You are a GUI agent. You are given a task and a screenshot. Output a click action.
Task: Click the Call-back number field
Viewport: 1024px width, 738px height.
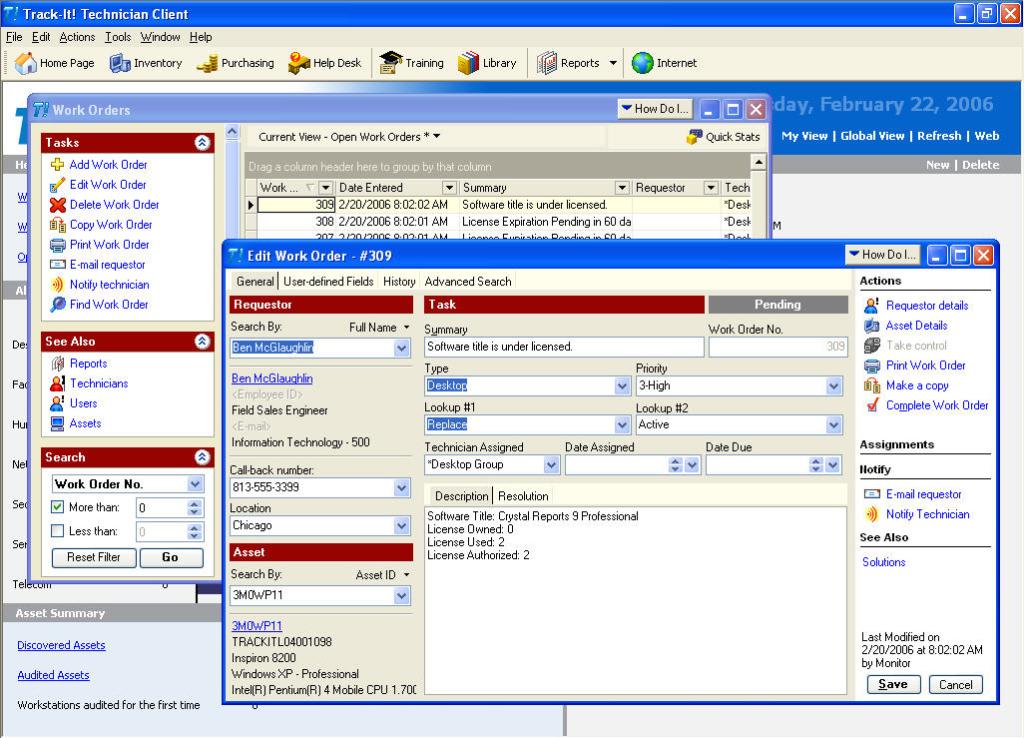click(x=320, y=487)
